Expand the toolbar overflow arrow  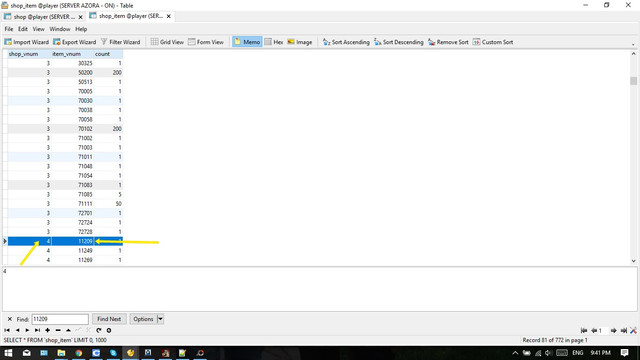(633, 44)
